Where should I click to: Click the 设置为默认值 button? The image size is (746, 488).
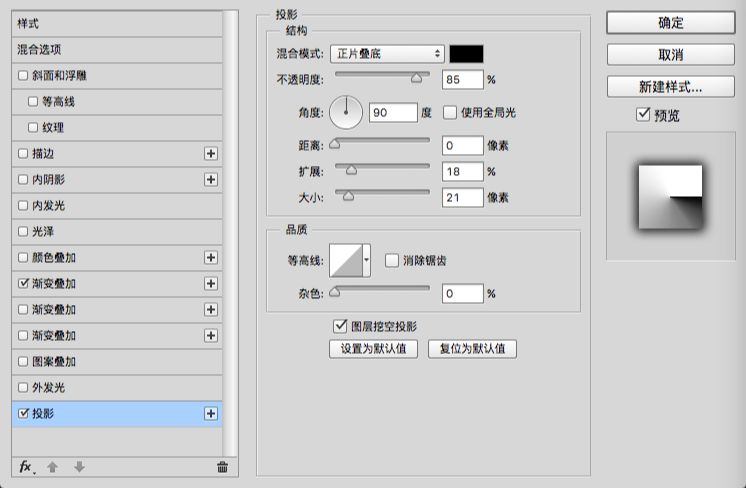click(x=373, y=349)
